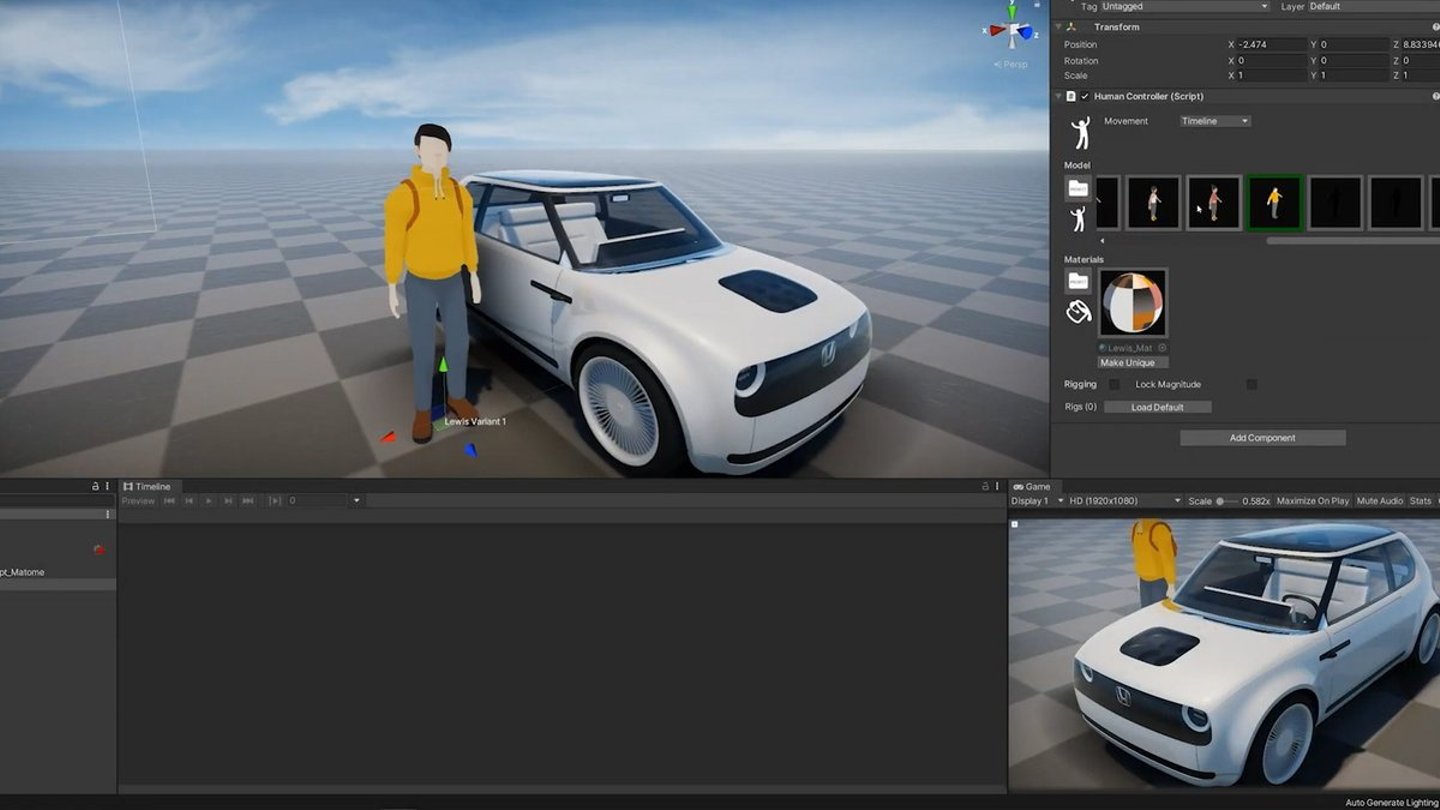Open the timeline options dropdown arrow
1440x810 pixels.
356,500
